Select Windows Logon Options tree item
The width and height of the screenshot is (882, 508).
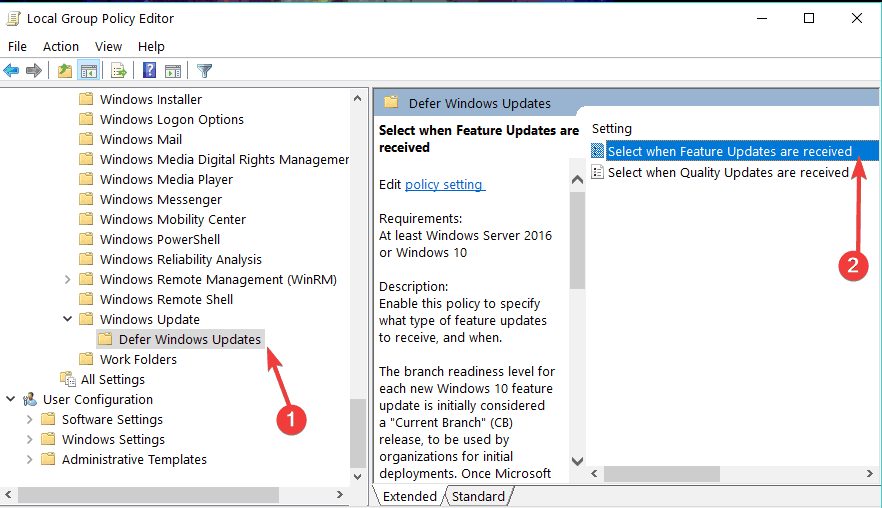(x=172, y=119)
